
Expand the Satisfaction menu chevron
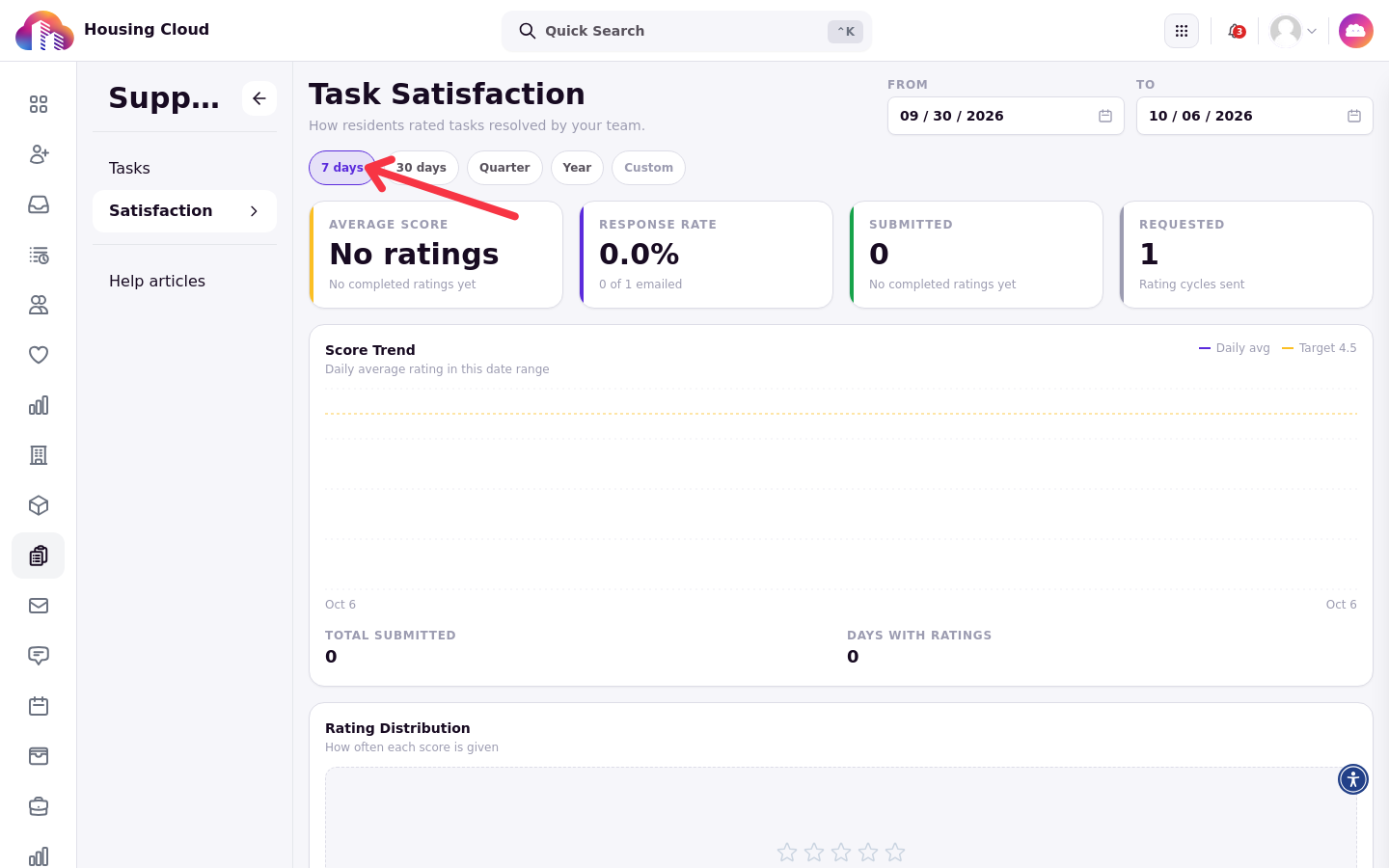[254, 211]
